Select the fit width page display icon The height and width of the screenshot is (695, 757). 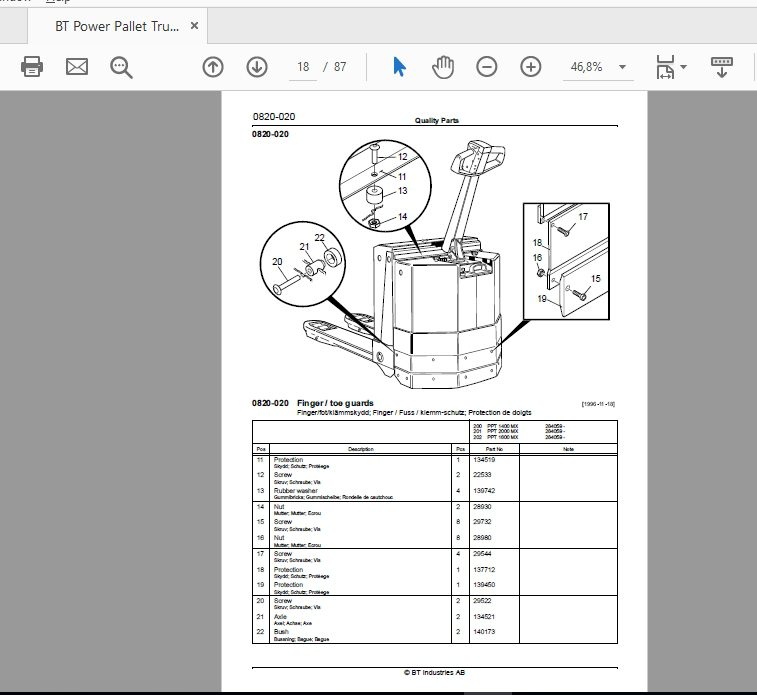point(665,67)
